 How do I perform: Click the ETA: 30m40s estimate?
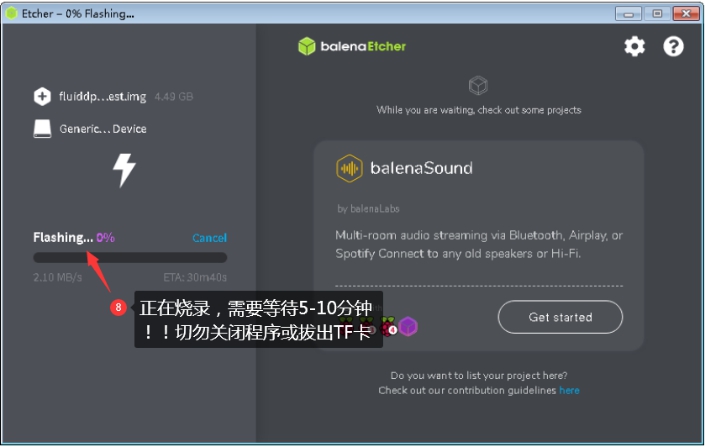click(x=195, y=277)
